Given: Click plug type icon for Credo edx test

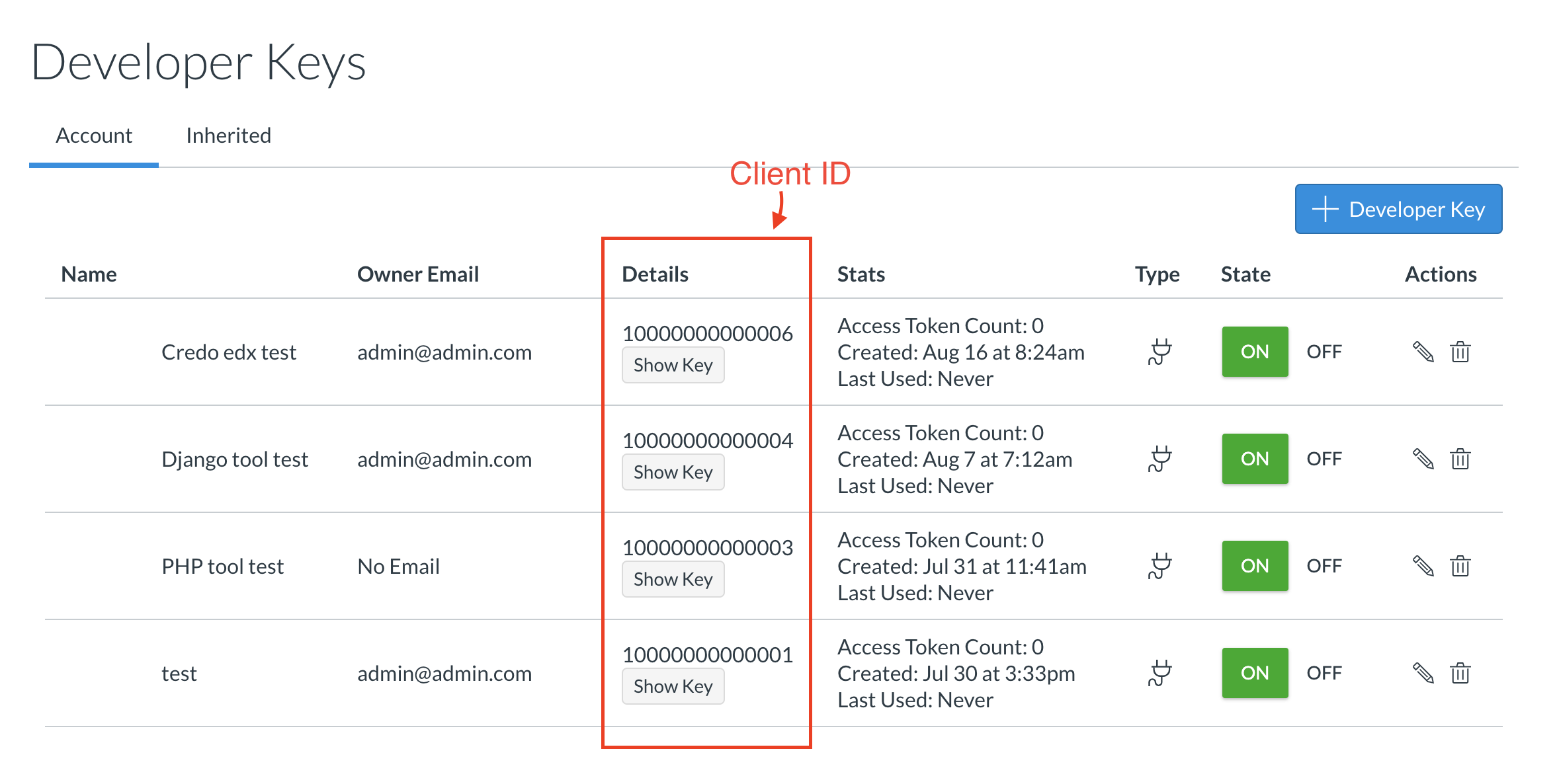Looking at the screenshot, I should click(1159, 352).
